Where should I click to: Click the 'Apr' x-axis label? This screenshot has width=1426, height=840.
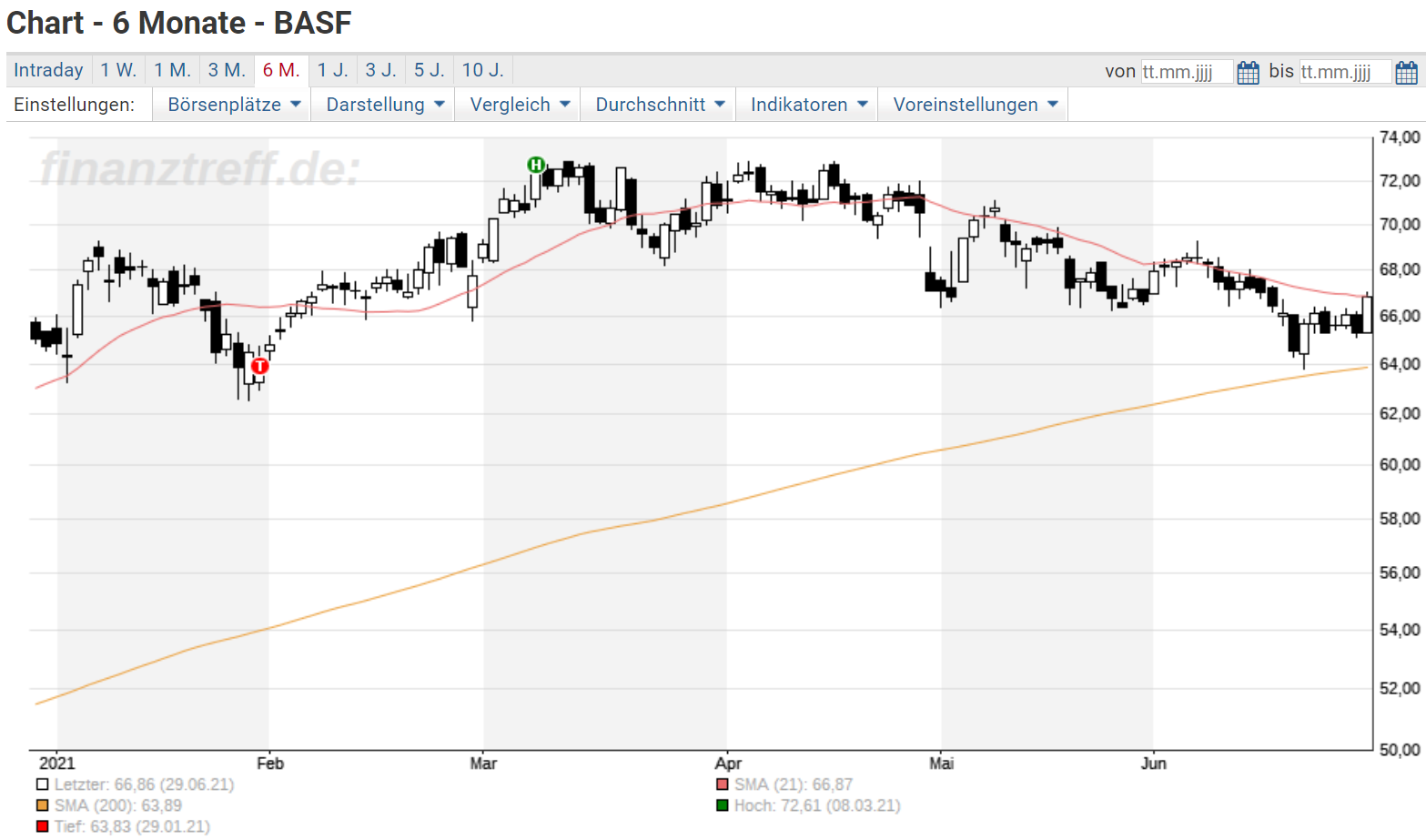coord(728,764)
